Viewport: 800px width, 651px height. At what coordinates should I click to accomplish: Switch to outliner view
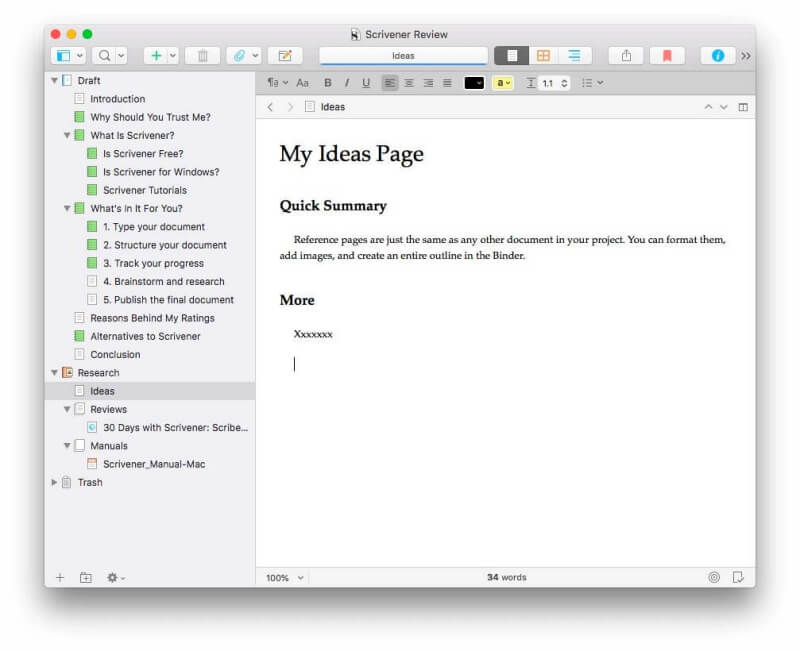(574, 56)
